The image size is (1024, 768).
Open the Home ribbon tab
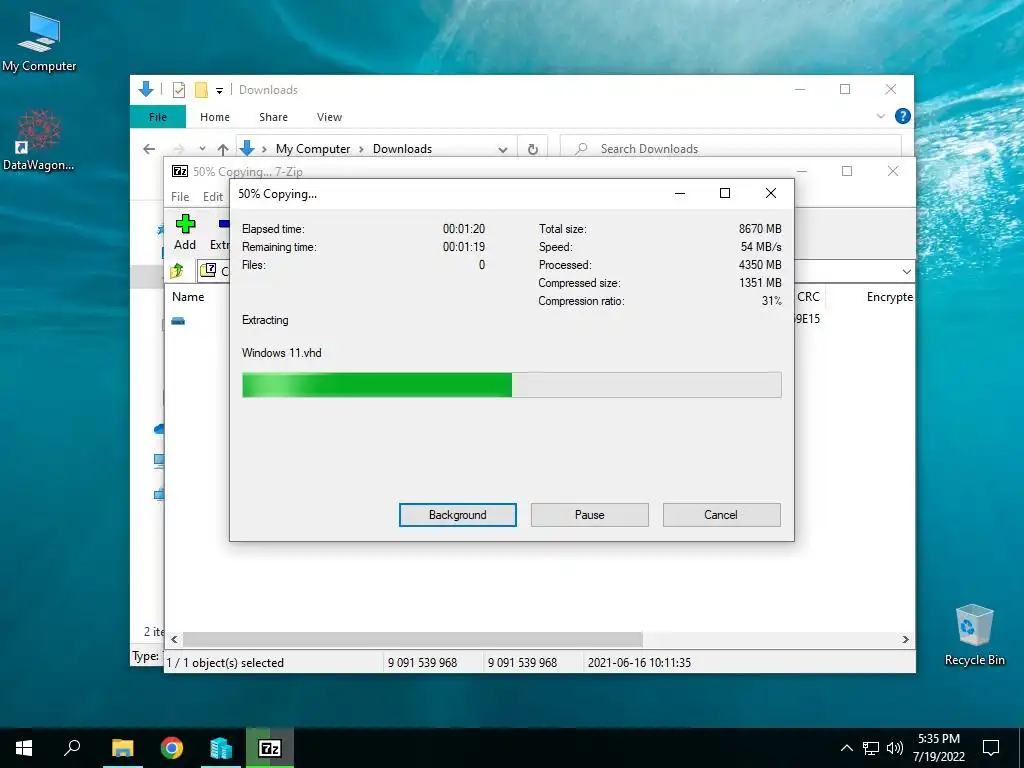(215, 117)
